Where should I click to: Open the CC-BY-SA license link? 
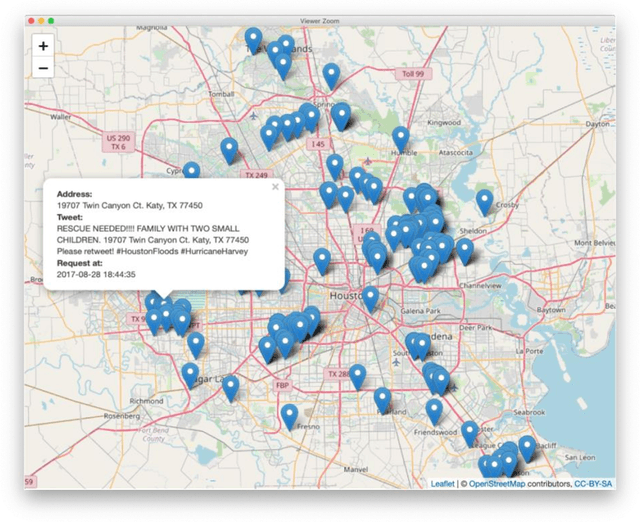tap(593, 483)
